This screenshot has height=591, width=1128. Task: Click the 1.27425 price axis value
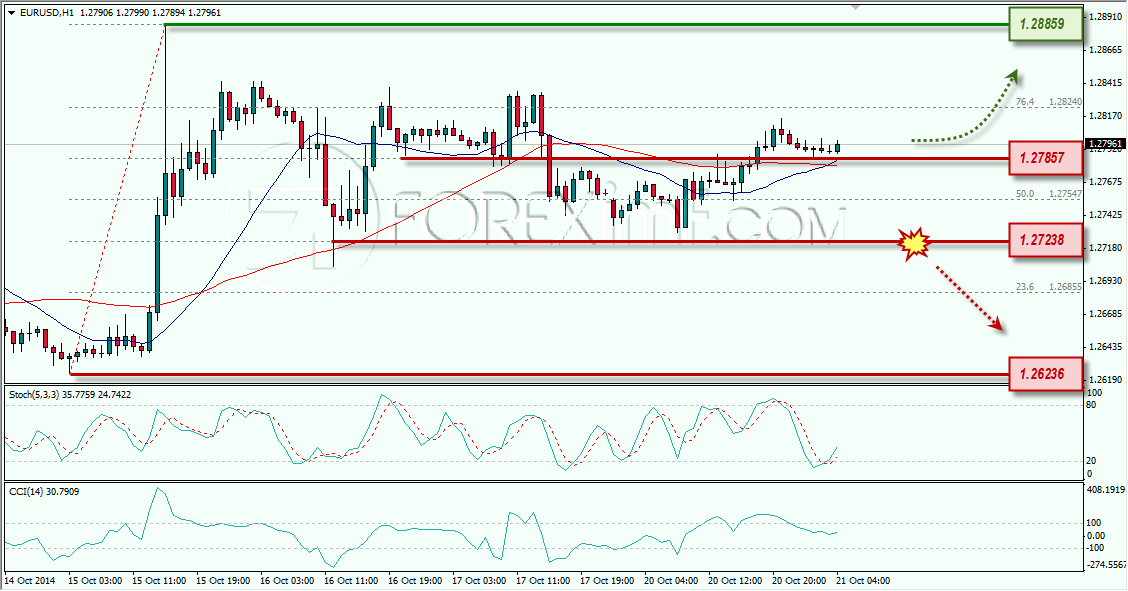pyautogui.click(x=1106, y=215)
